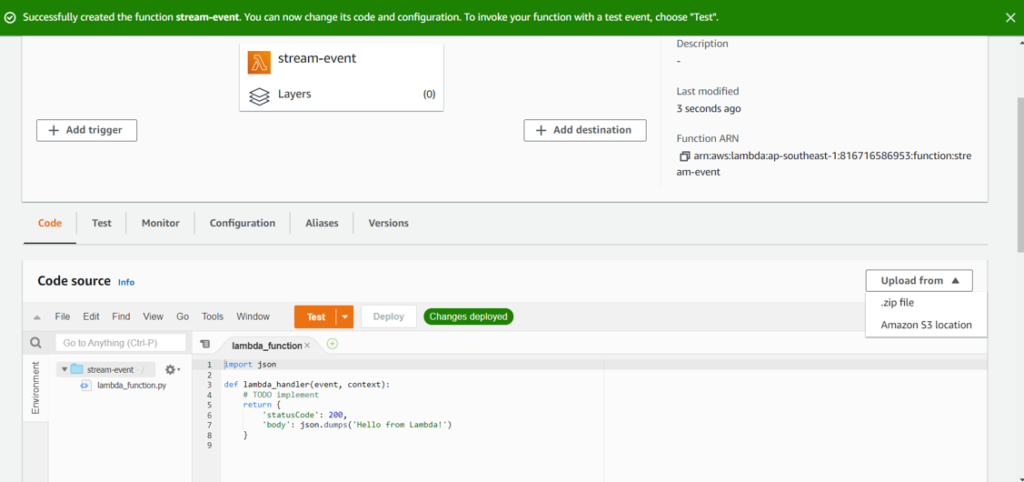Open the Layers stack icon
1024x482 pixels.
pyautogui.click(x=259, y=96)
